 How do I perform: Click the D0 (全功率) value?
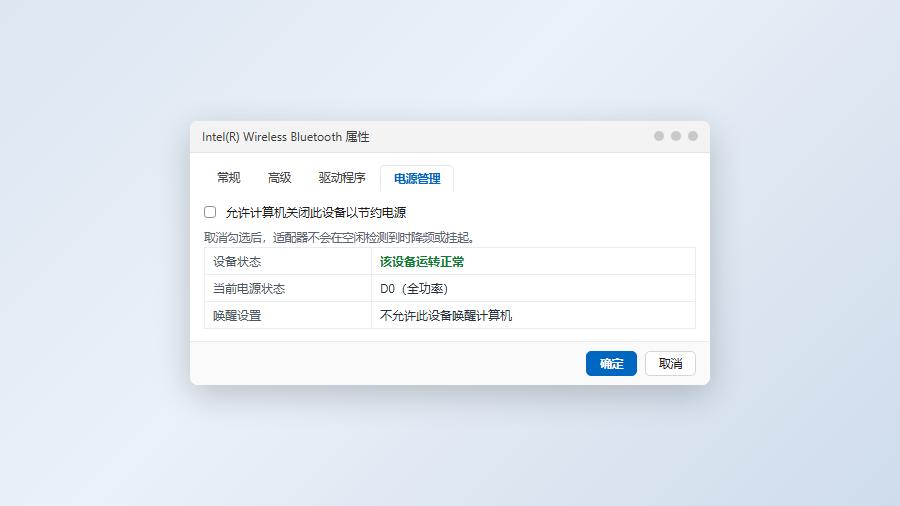(x=414, y=289)
